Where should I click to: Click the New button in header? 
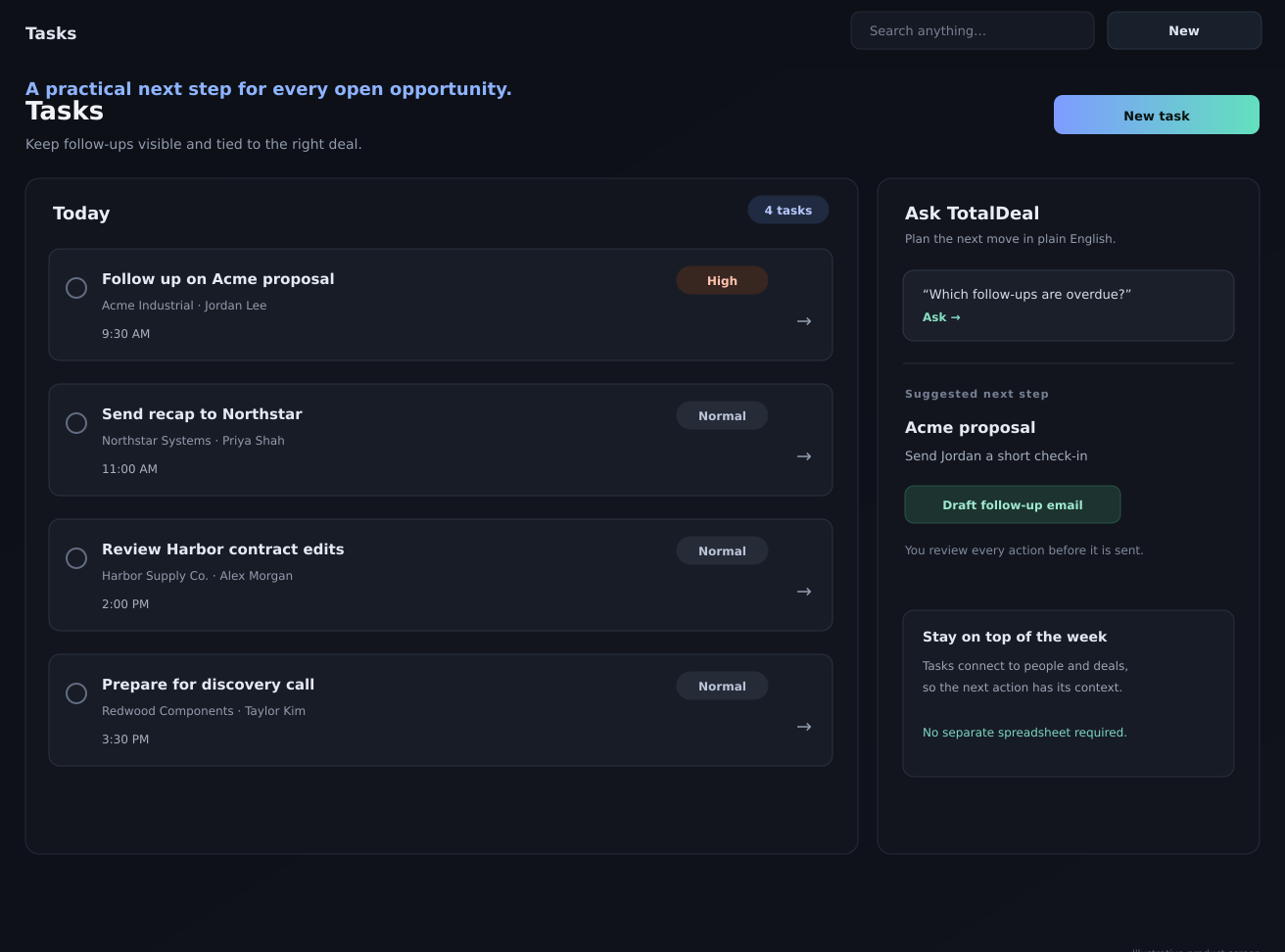coord(1184,30)
